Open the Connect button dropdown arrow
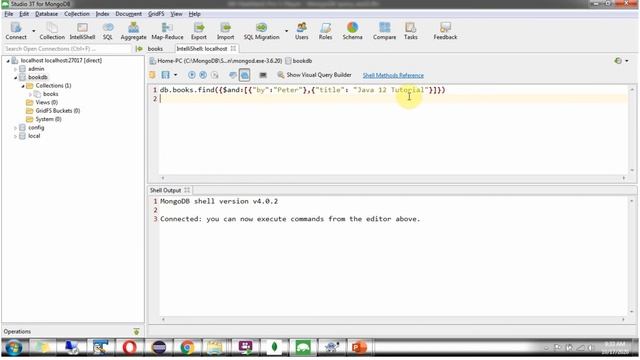The height and width of the screenshot is (360, 640). point(33,31)
